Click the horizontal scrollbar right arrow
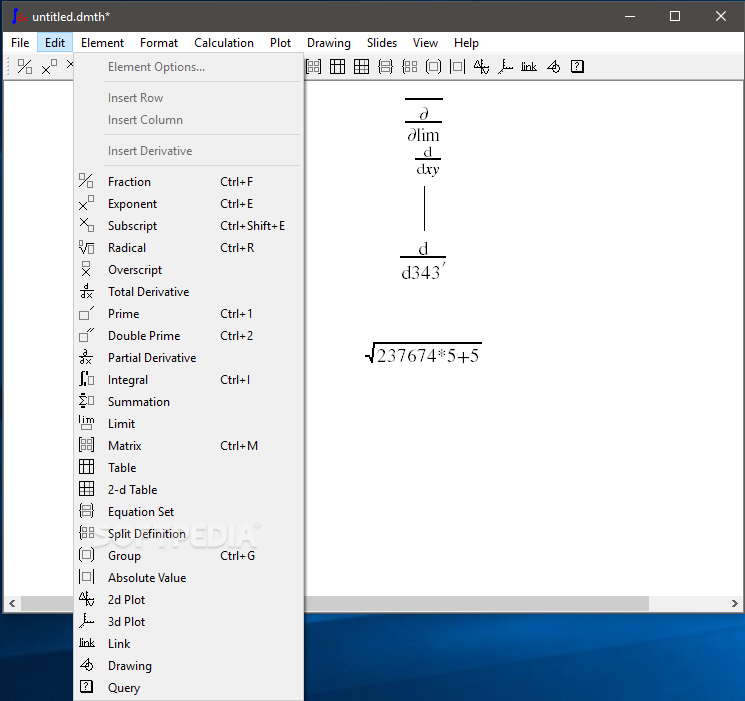The image size is (745, 701). tap(735, 603)
